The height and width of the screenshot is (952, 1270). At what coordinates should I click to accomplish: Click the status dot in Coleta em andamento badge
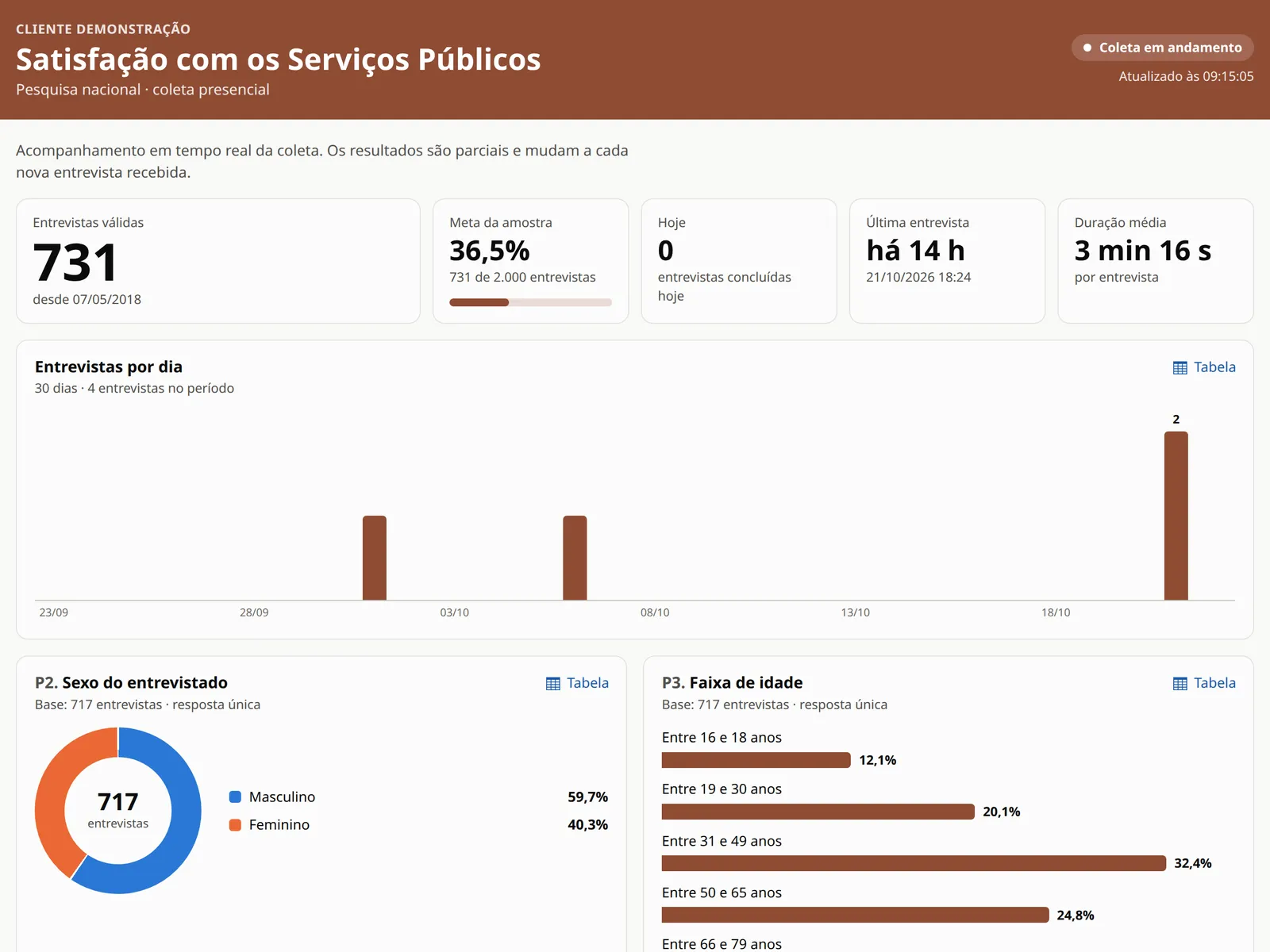[x=1087, y=48]
